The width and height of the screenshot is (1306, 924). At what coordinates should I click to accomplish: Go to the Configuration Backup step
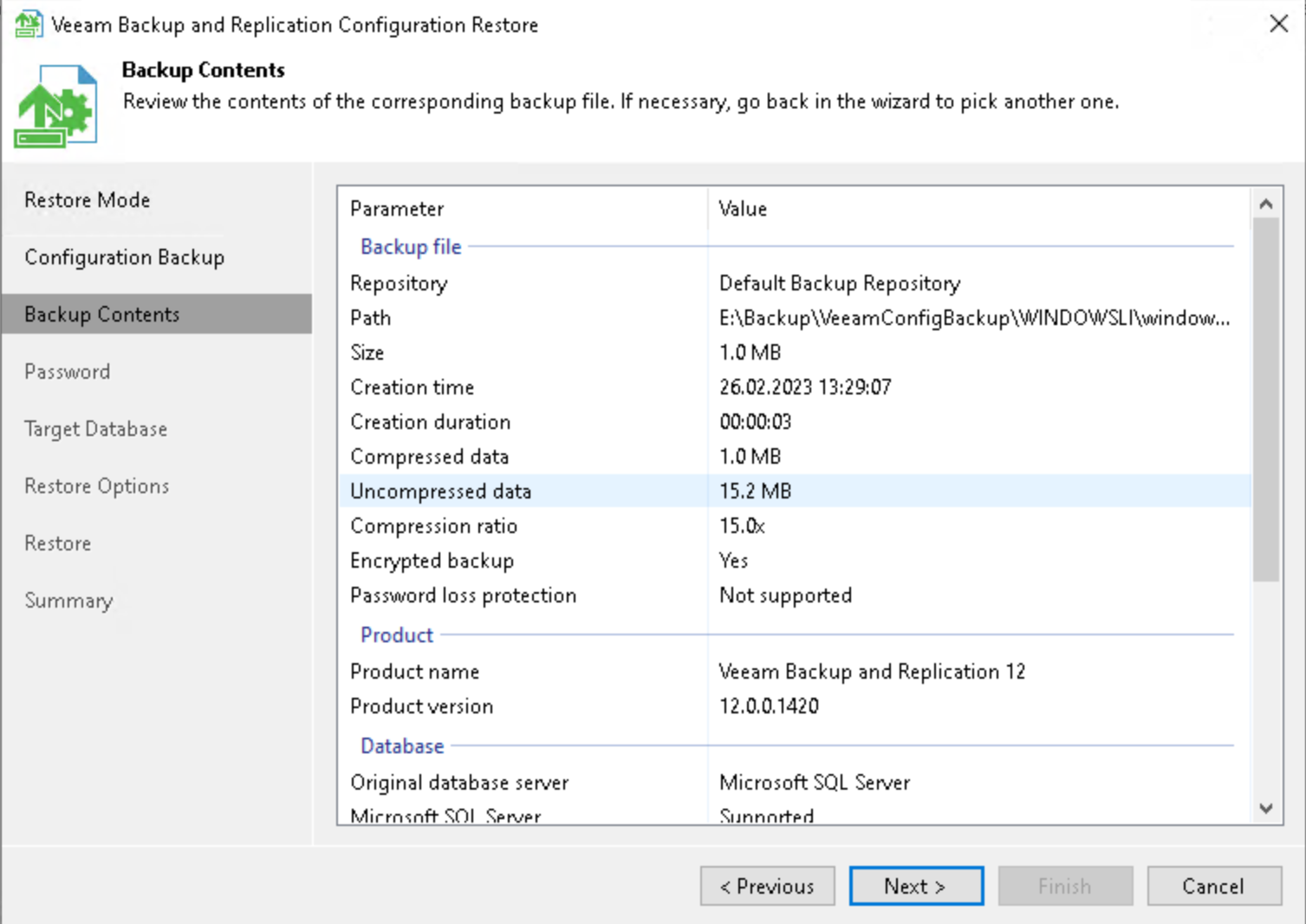(x=125, y=257)
